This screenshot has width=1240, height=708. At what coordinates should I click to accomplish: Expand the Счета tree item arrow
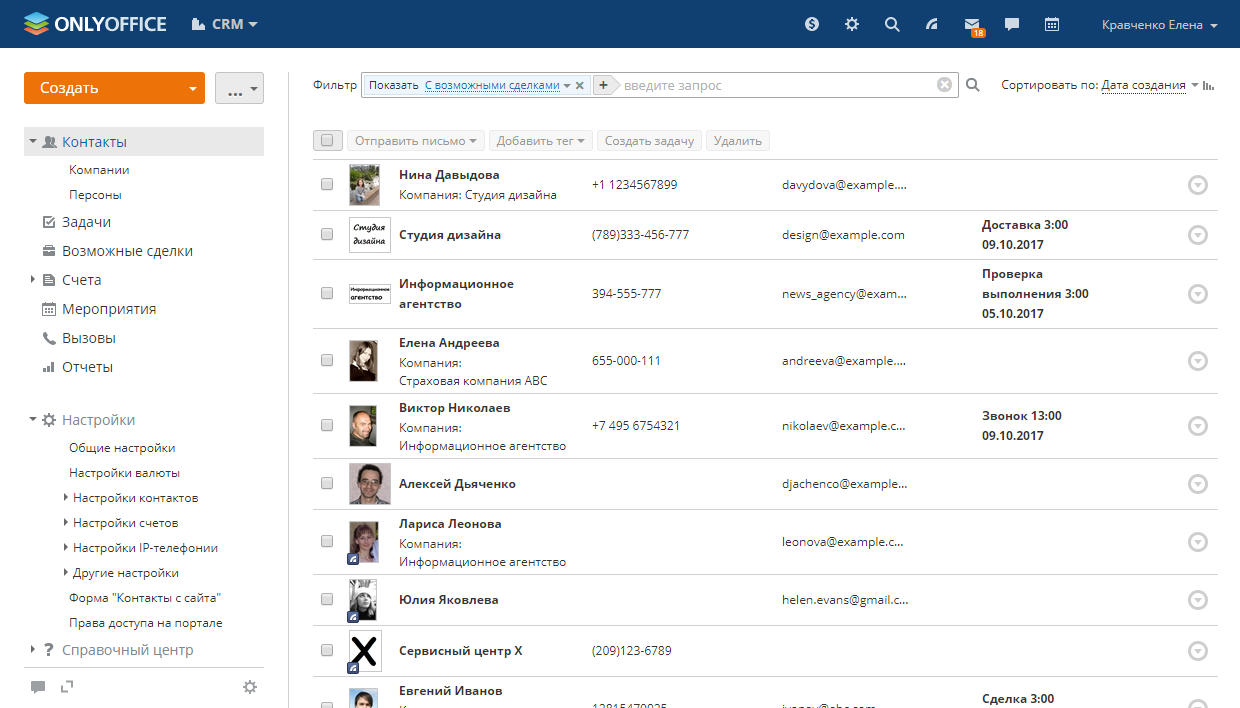click(x=33, y=280)
